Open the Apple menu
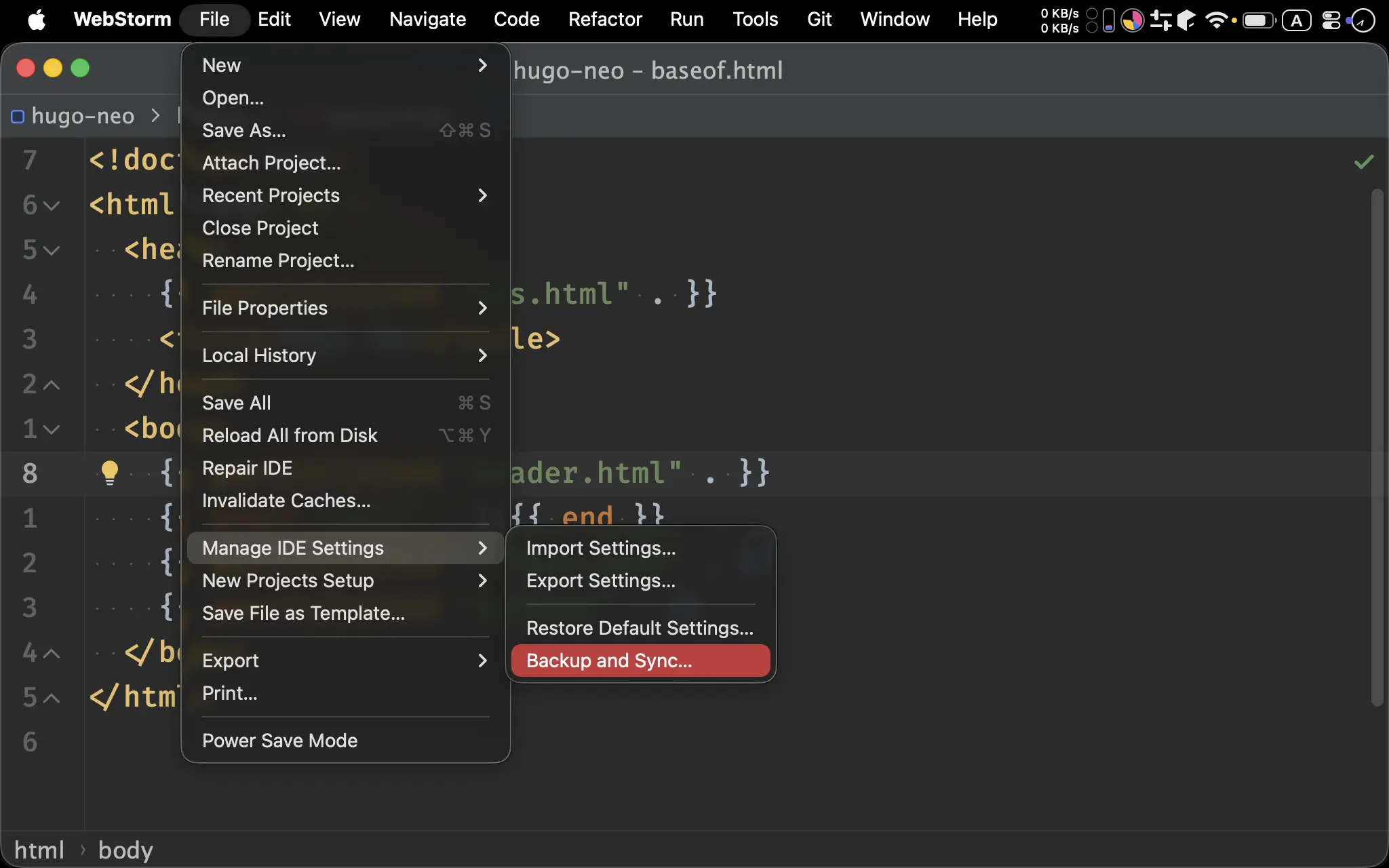 [x=37, y=20]
